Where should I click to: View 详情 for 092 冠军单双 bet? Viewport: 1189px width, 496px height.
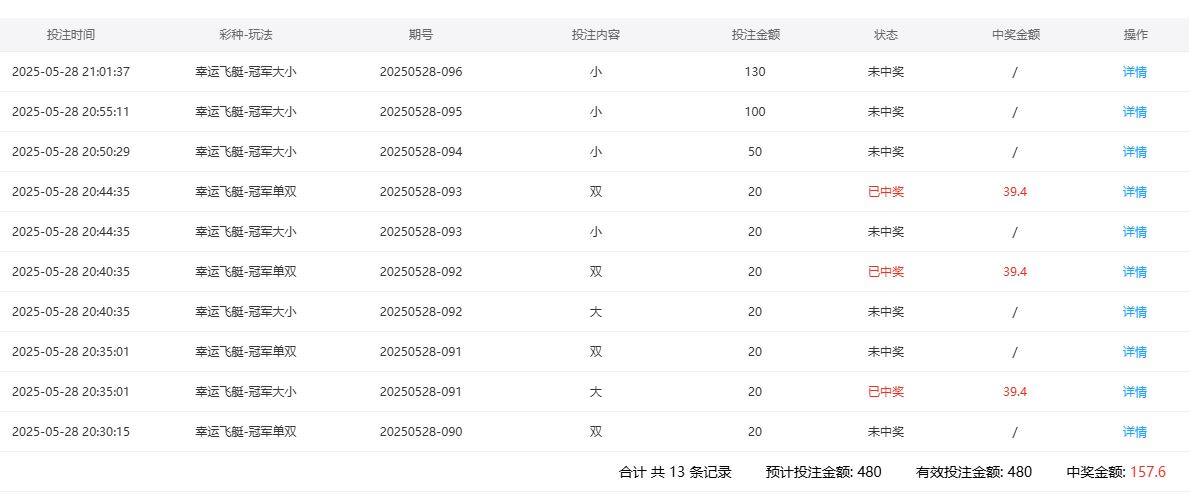(1134, 272)
